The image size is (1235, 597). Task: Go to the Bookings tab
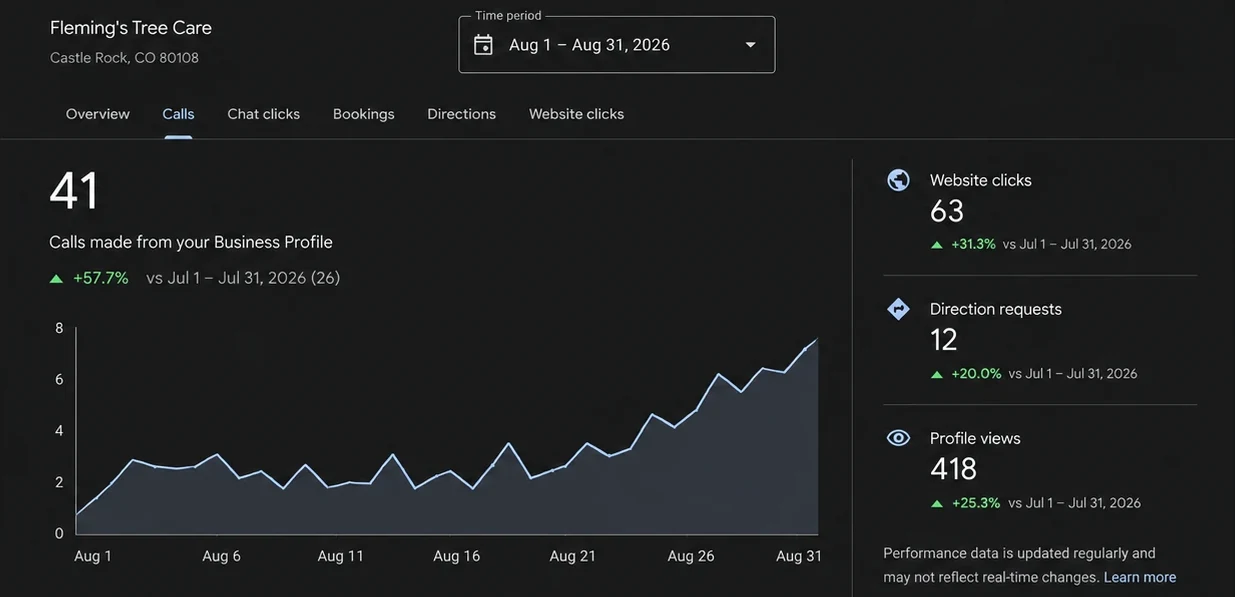364,114
